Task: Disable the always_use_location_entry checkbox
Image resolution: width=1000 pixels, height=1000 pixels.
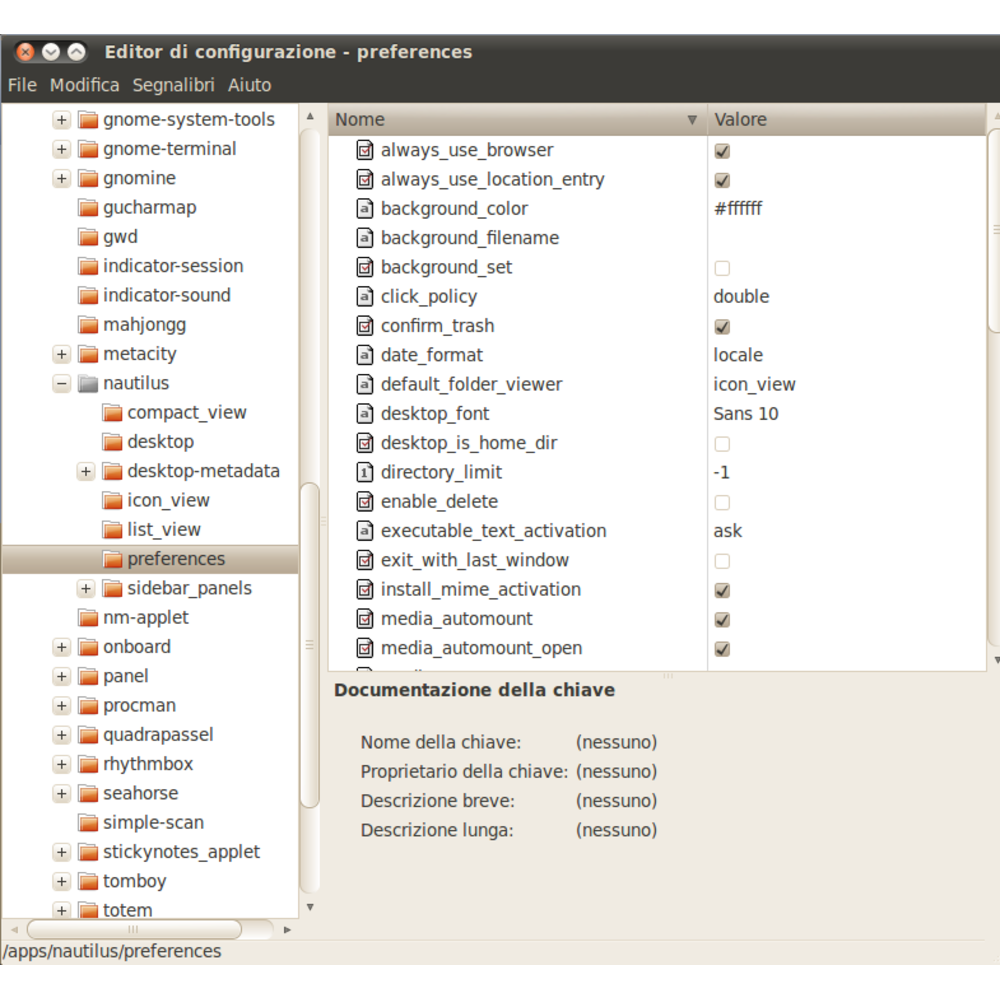Action: 721,180
